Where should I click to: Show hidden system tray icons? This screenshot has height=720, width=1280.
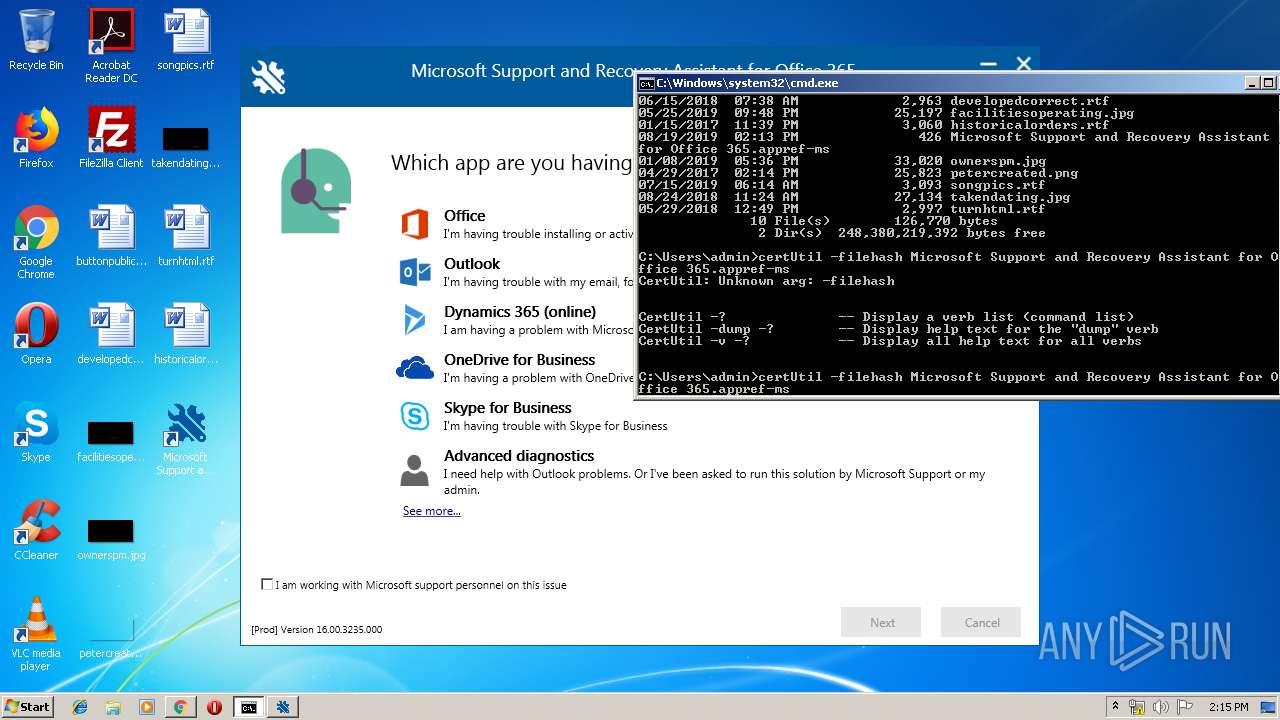pyautogui.click(x=1115, y=707)
